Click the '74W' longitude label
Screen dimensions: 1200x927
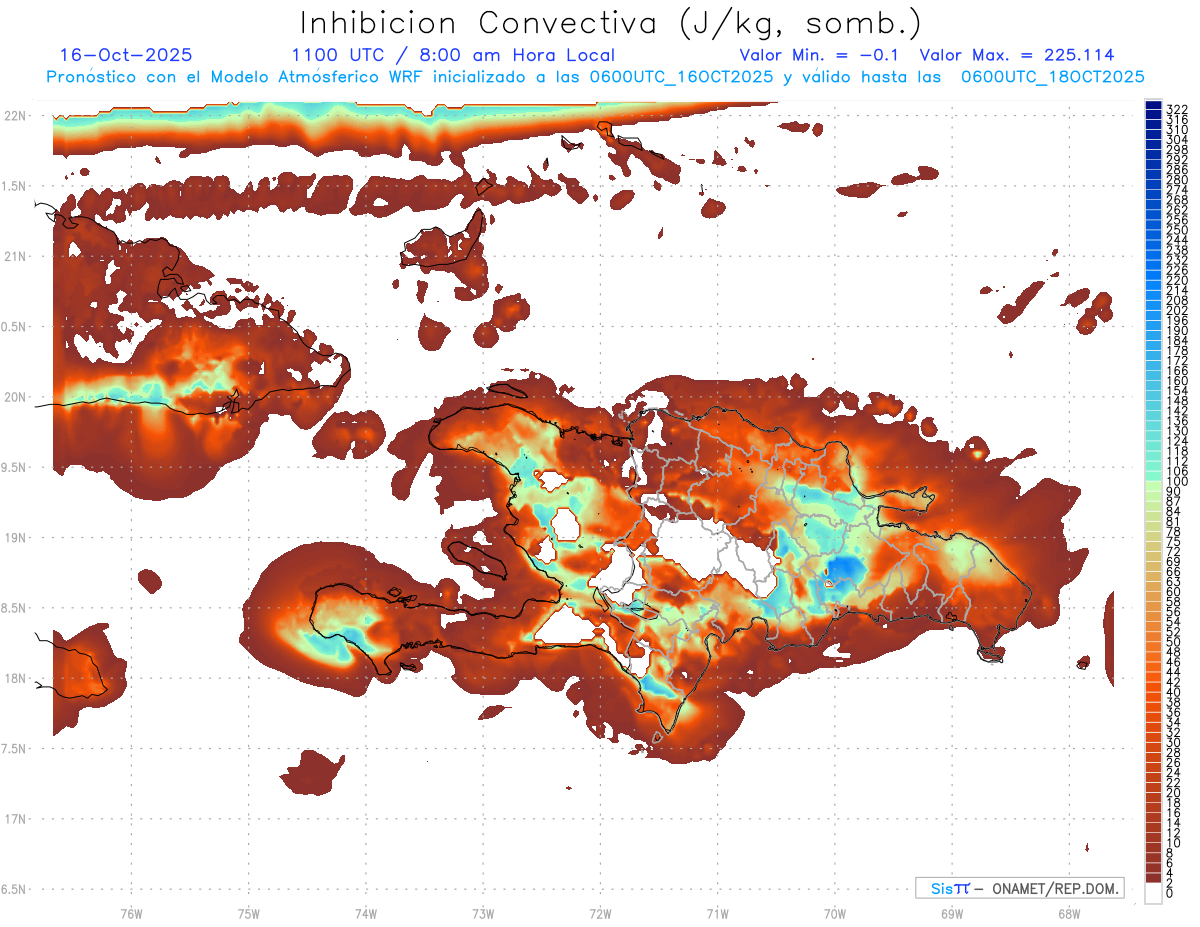[x=365, y=913]
